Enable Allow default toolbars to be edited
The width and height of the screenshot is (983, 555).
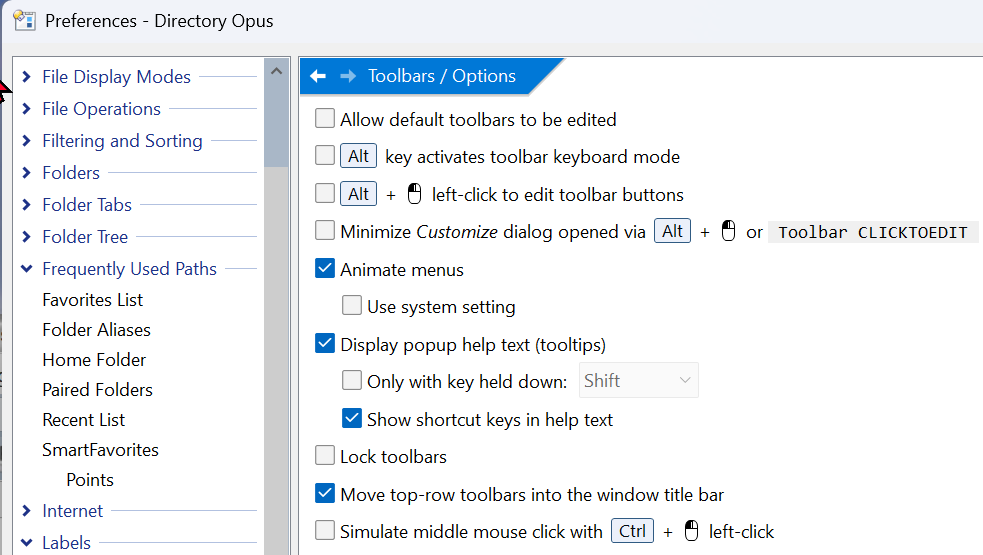click(x=325, y=119)
